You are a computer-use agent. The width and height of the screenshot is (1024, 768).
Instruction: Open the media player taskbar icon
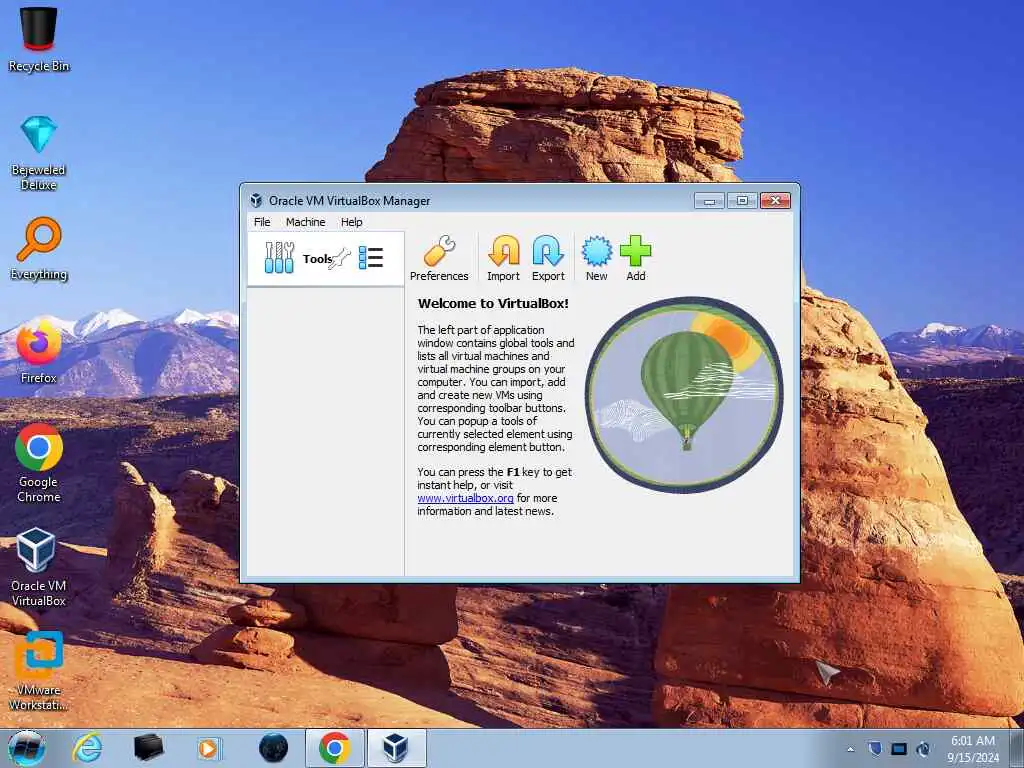[x=208, y=748]
